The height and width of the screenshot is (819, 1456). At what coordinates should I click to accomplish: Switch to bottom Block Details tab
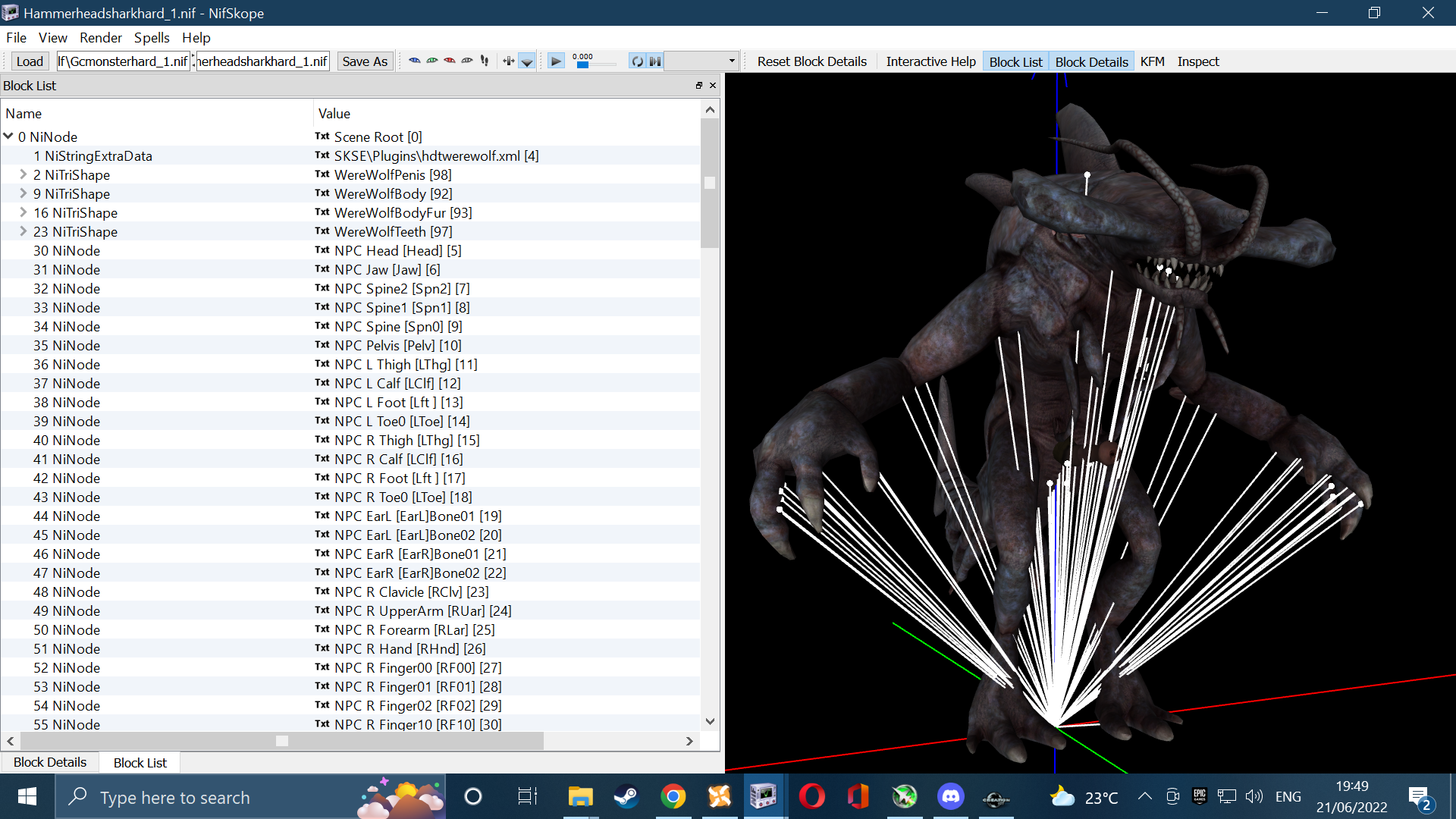[50, 762]
